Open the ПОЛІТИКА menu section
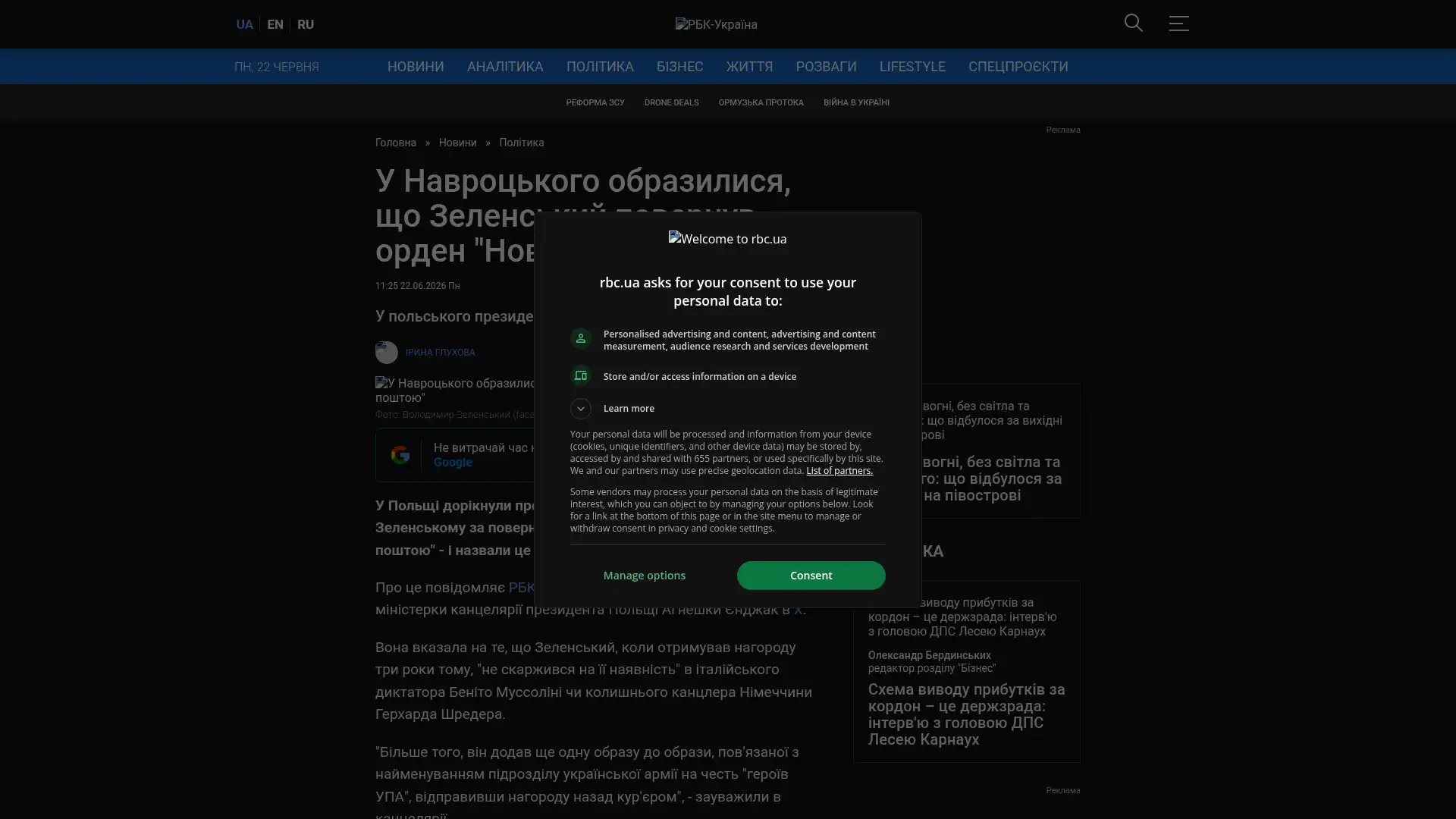 tap(600, 67)
